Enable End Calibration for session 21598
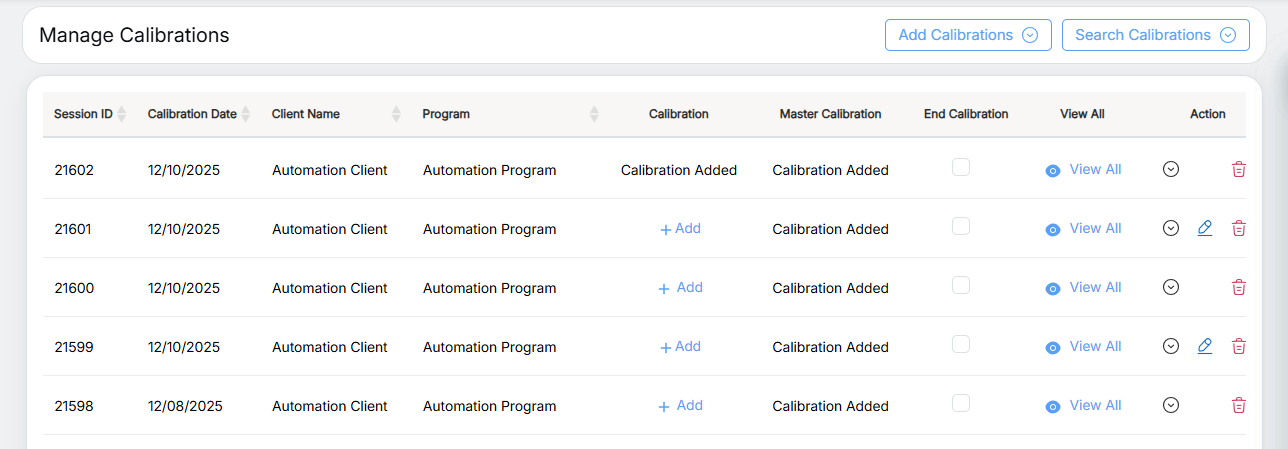Image resolution: width=1288 pixels, height=449 pixels. (x=961, y=404)
